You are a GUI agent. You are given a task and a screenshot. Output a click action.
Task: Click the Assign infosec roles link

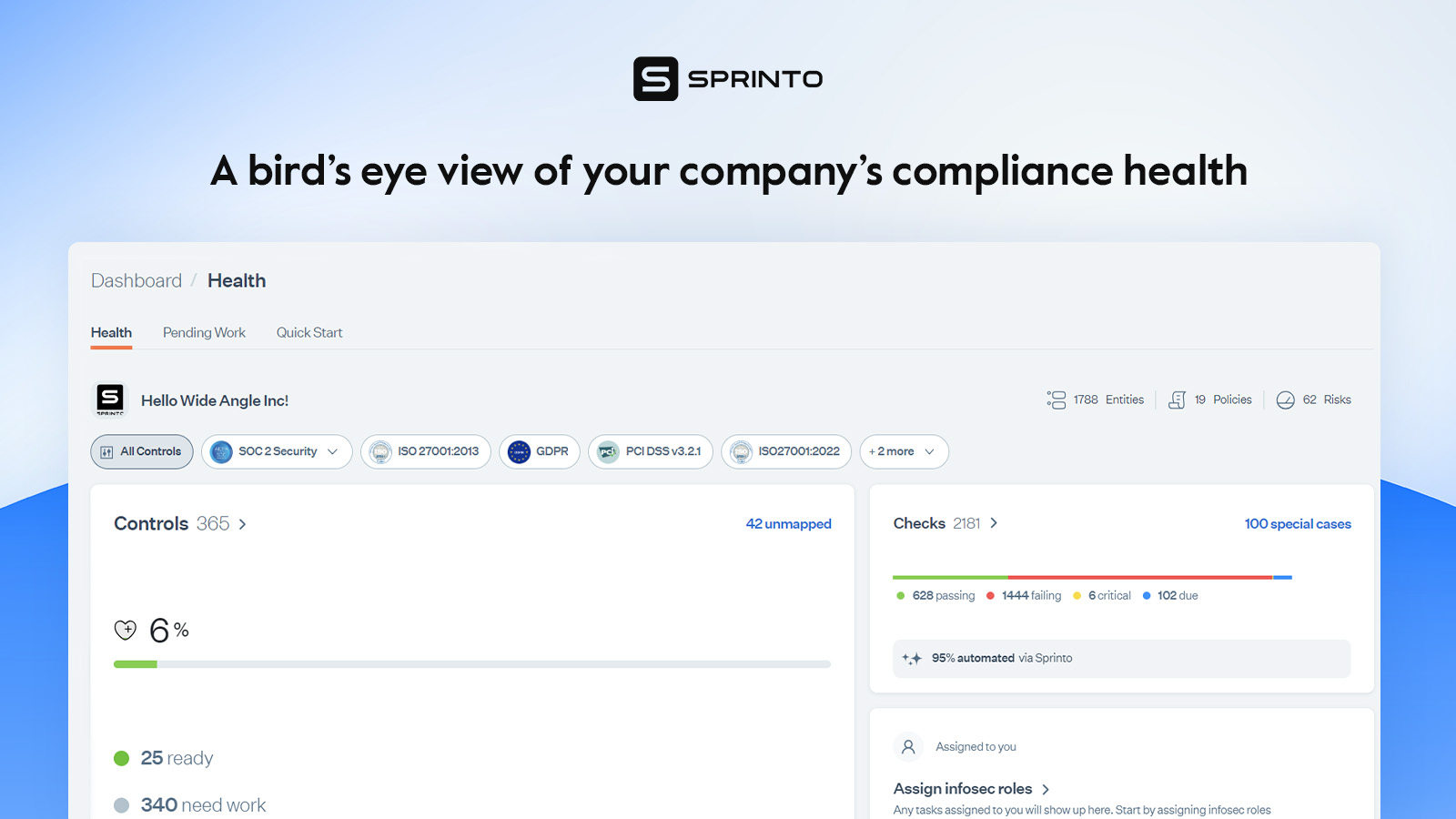point(963,789)
